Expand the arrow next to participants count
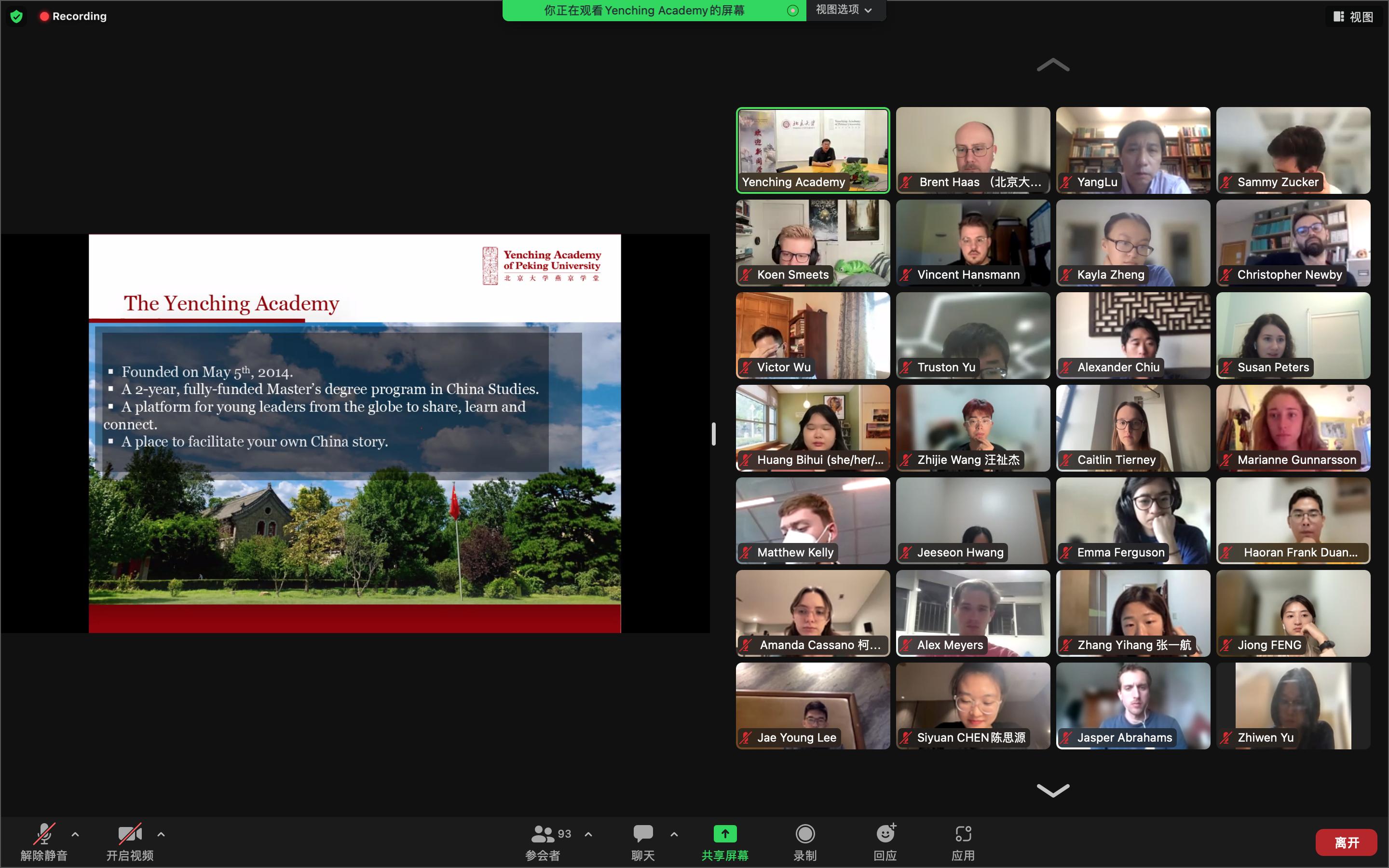This screenshot has height=868, width=1389. tap(588, 834)
